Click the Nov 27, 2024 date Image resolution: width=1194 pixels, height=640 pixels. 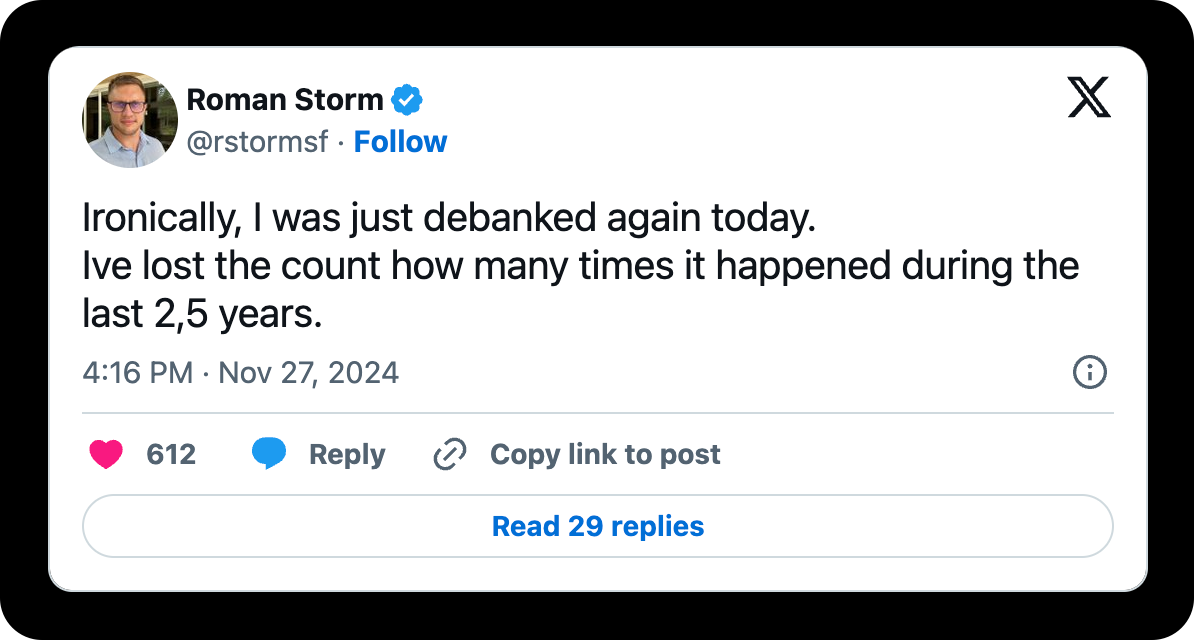308,373
